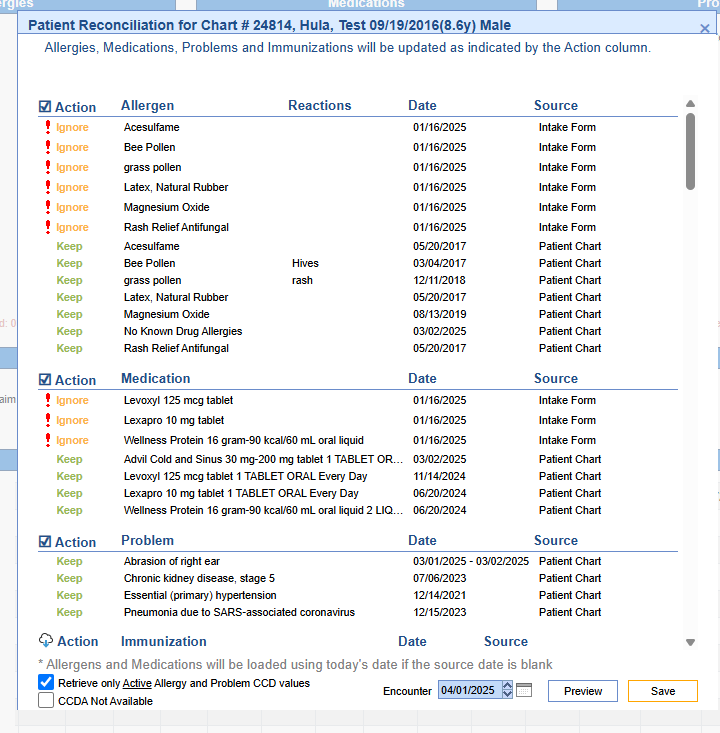Click Ignore for Lexapro 10 mg tablet
This screenshot has height=733, width=720.
click(x=72, y=420)
